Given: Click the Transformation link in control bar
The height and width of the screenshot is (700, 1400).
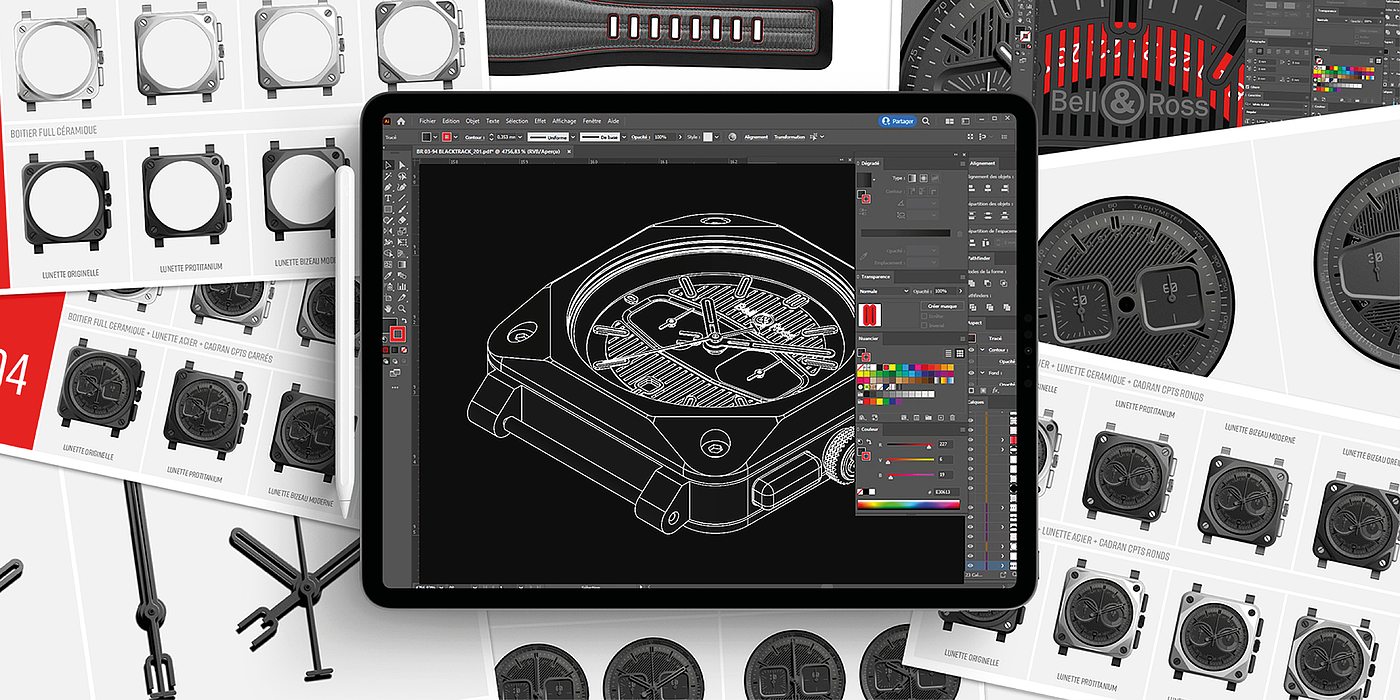Looking at the screenshot, I should (x=790, y=137).
